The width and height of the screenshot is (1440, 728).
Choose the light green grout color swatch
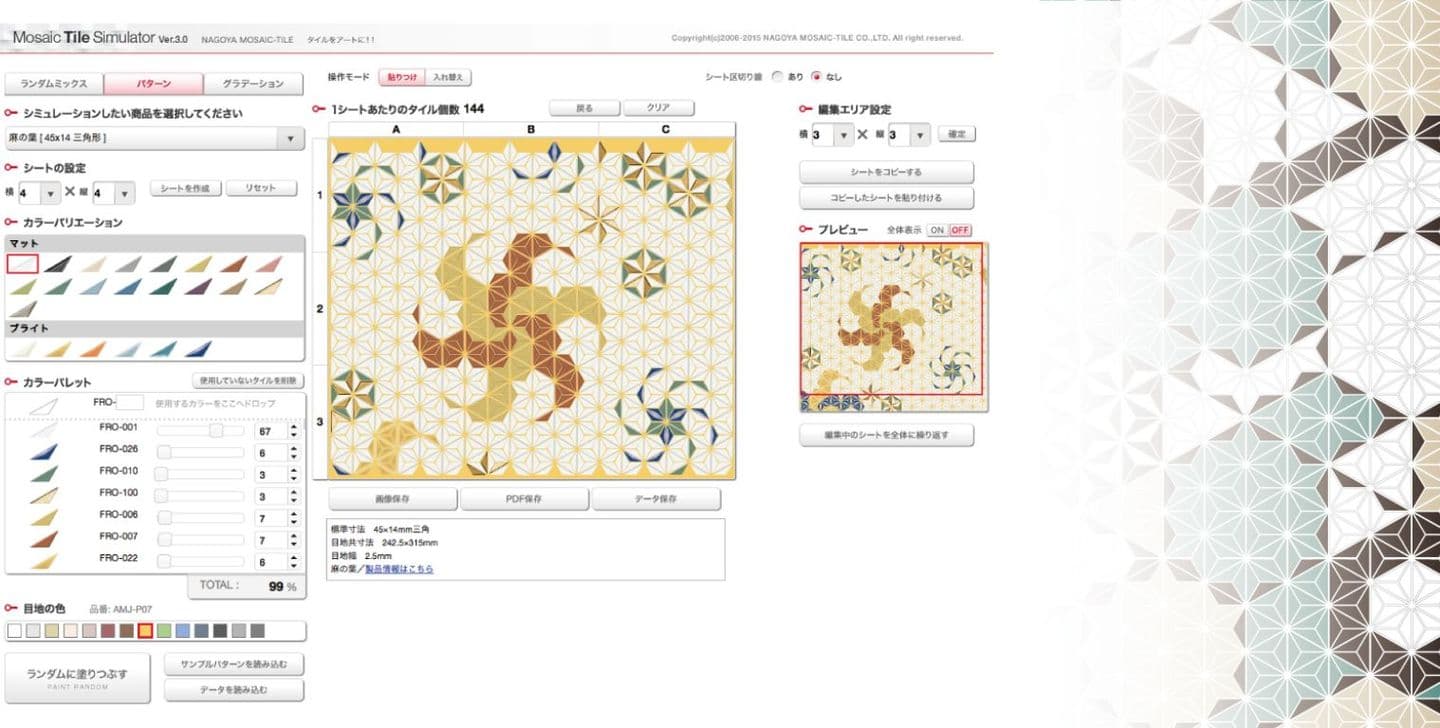164,631
